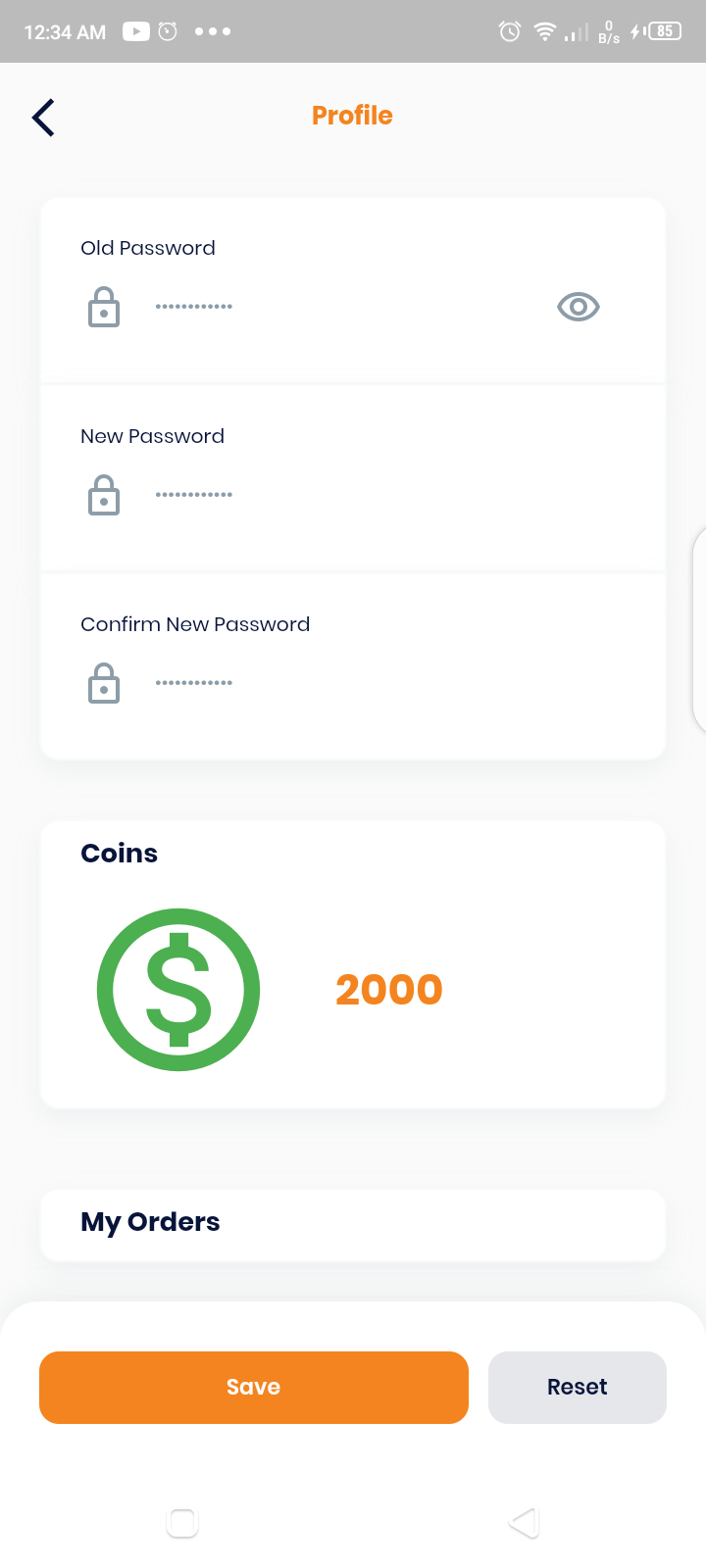Reset the password form
Image resolution: width=706 pixels, height=1568 pixels.
click(x=578, y=1388)
